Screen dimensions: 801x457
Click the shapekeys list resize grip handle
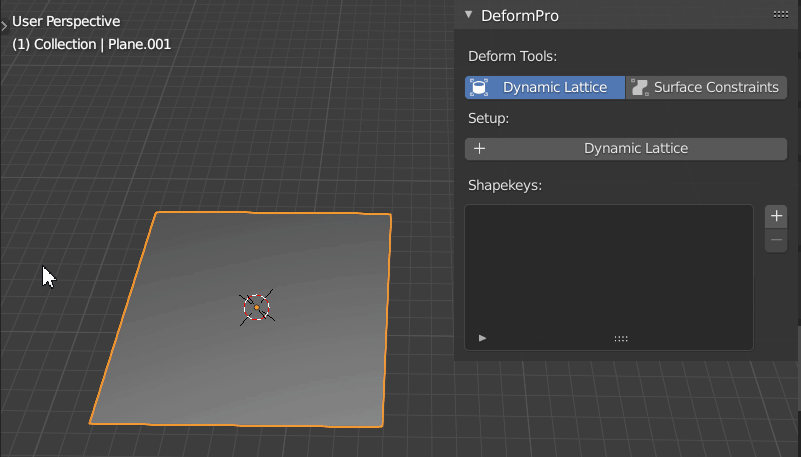click(621, 338)
